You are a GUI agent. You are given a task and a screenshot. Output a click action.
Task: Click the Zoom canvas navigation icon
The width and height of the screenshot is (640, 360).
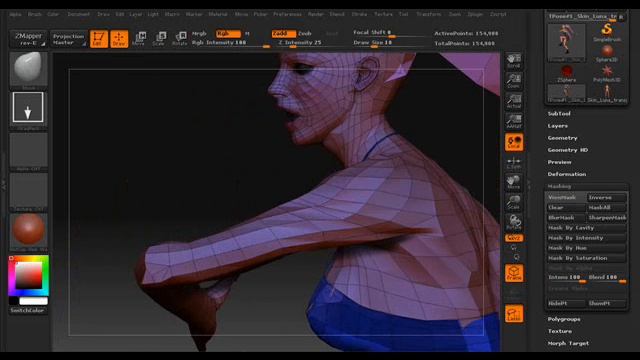pos(513,81)
